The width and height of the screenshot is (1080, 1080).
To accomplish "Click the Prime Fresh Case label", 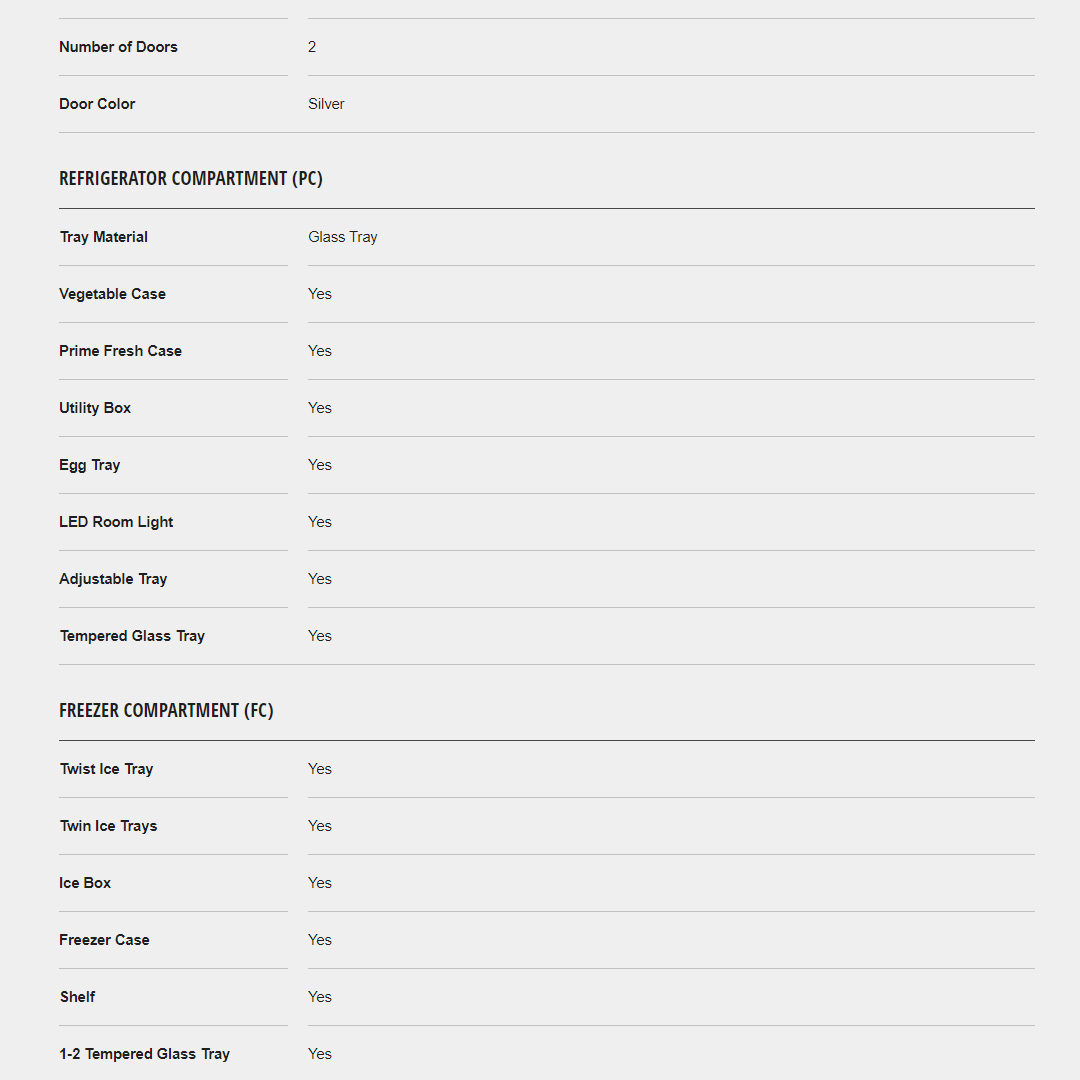I will click(x=121, y=351).
